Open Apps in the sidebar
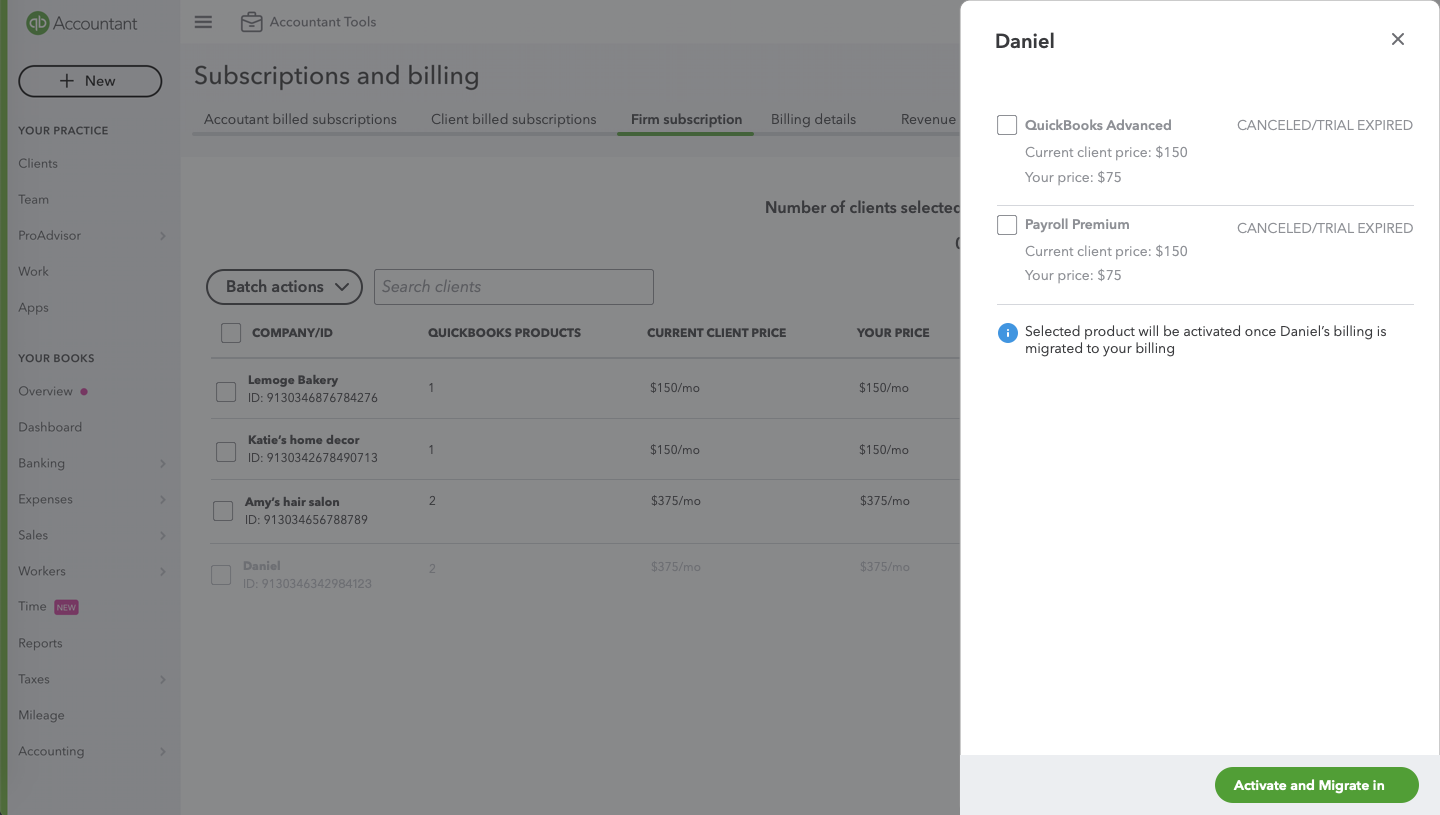This screenshot has width=1440, height=815. click(33, 307)
